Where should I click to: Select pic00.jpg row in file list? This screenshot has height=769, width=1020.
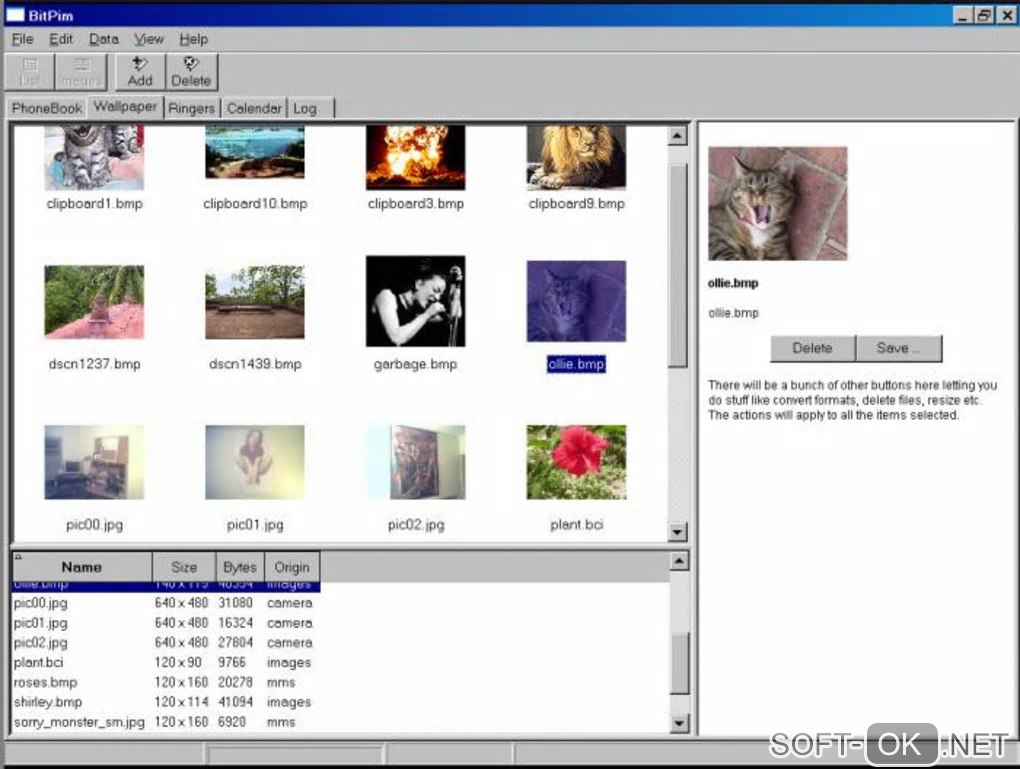point(166,603)
